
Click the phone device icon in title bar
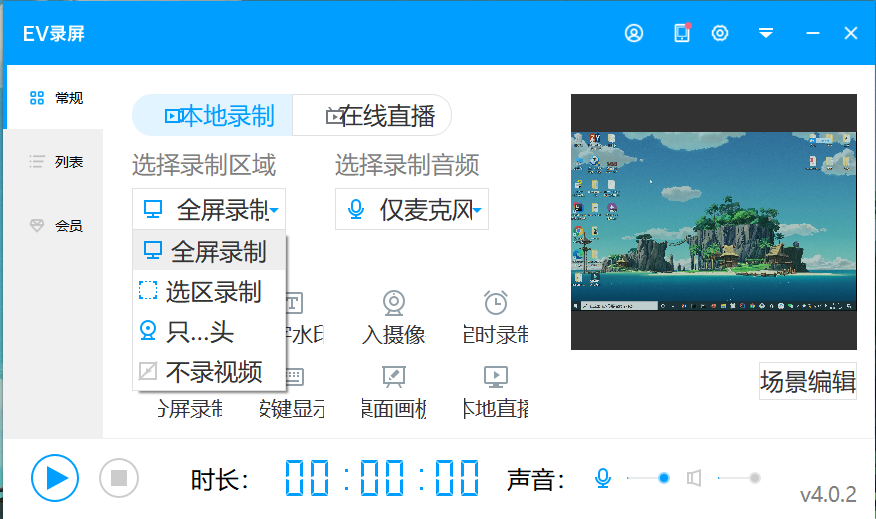[682, 33]
